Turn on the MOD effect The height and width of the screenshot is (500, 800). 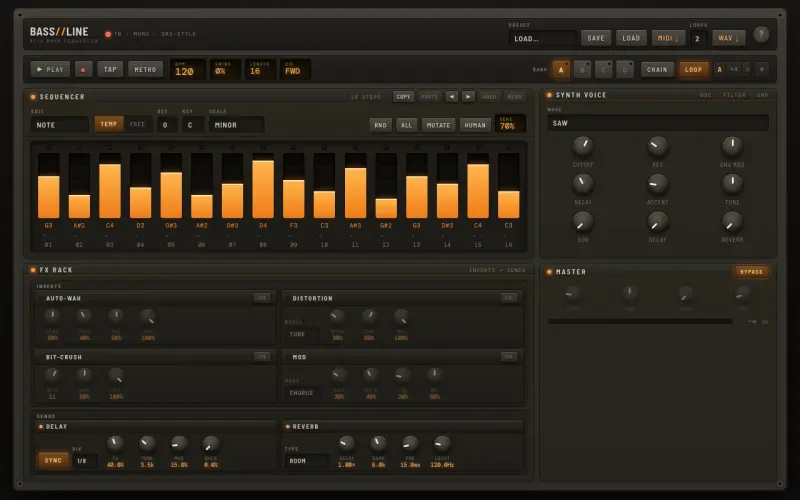(509, 357)
